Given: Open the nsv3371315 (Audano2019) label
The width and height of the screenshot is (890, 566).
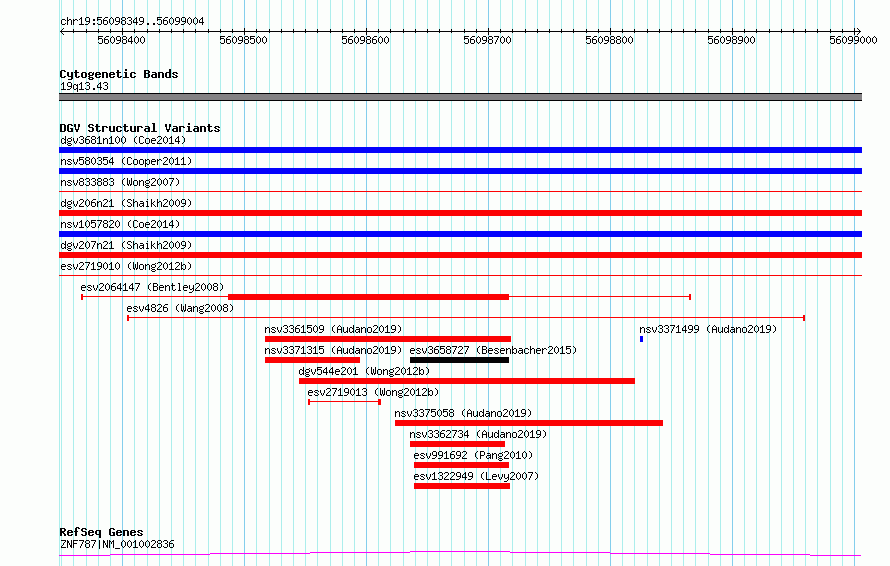Looking at the screenshot, I should 333,350.
